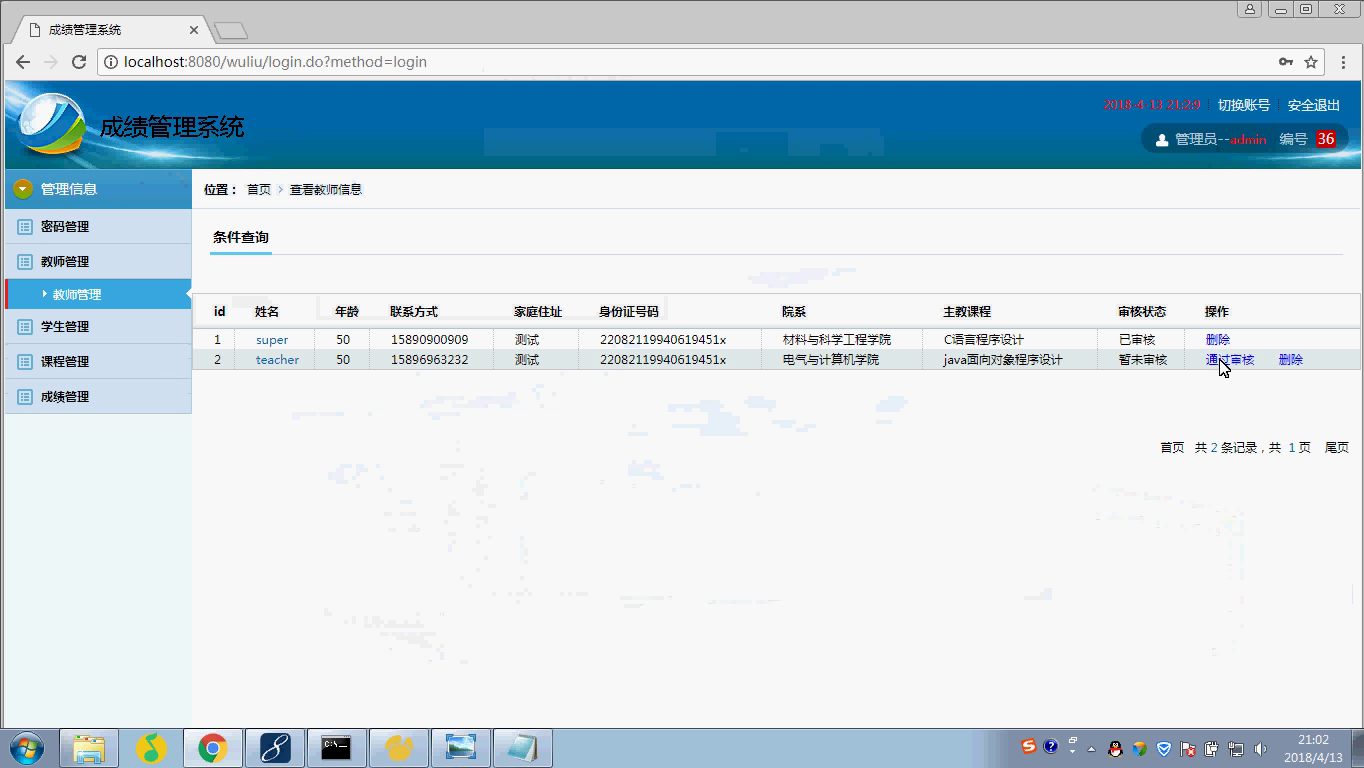Go to pagination 尾页 link
This screenshot has height=768, width=1364.
pos(1337,448)
